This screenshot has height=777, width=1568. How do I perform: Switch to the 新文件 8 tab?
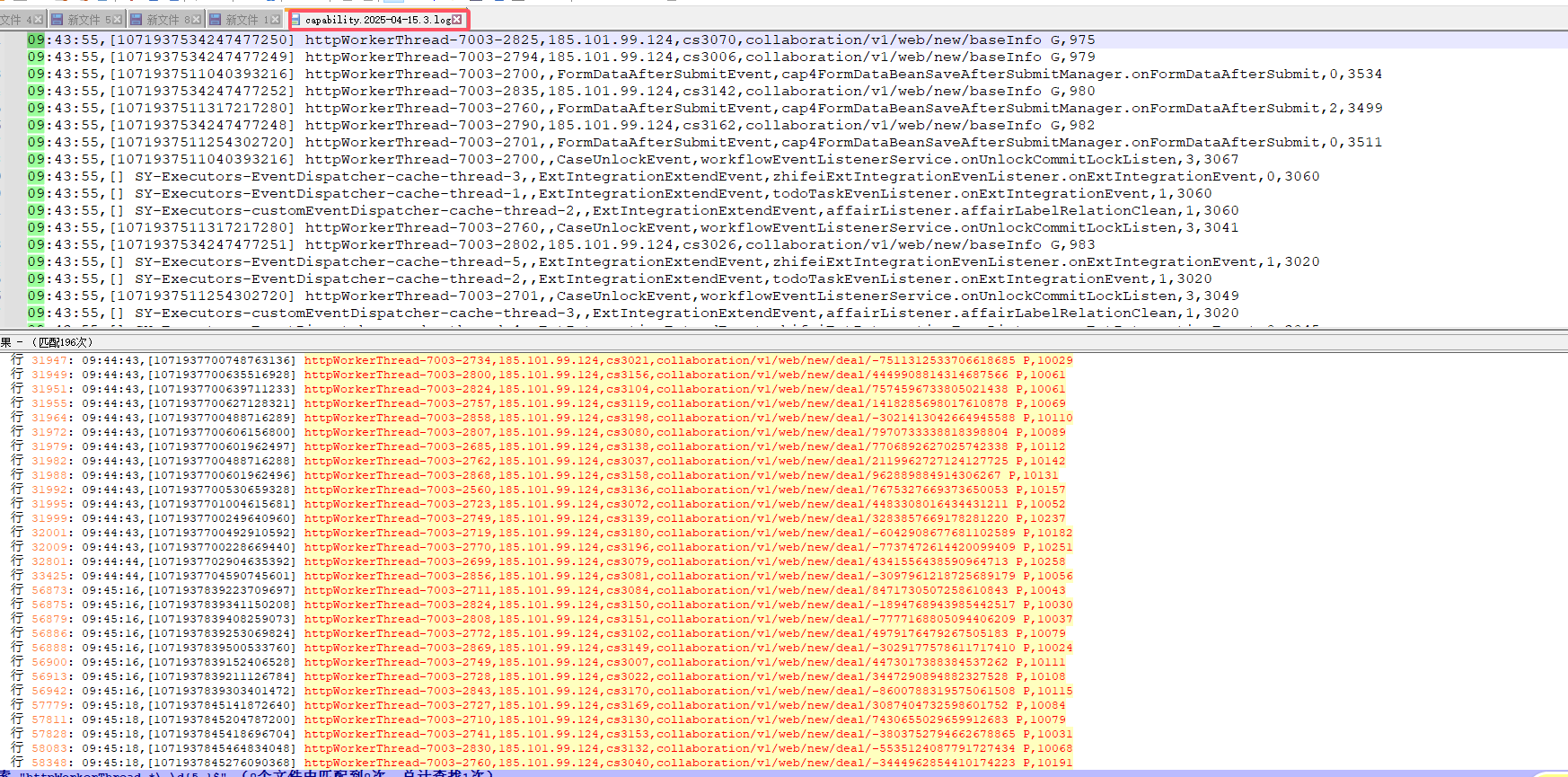(165, 19)
